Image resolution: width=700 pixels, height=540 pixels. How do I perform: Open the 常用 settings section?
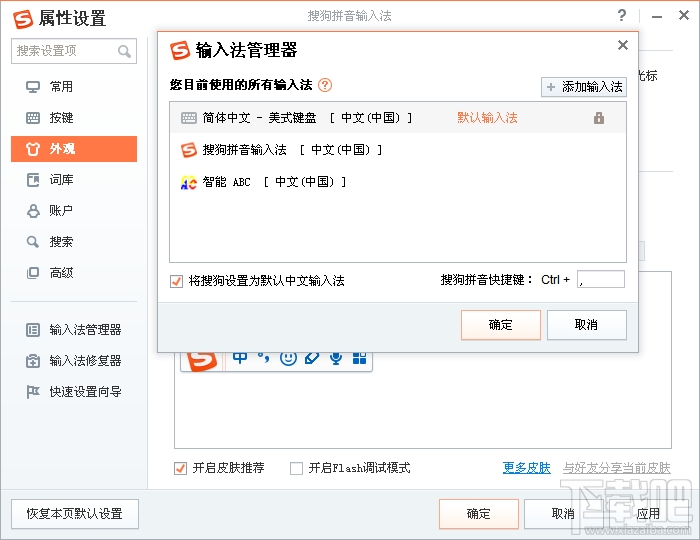(x=74, y=87)
